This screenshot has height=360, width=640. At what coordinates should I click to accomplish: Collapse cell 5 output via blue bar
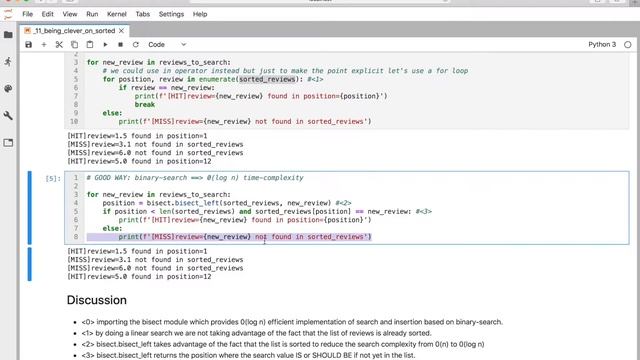click(x=29, y=264)
